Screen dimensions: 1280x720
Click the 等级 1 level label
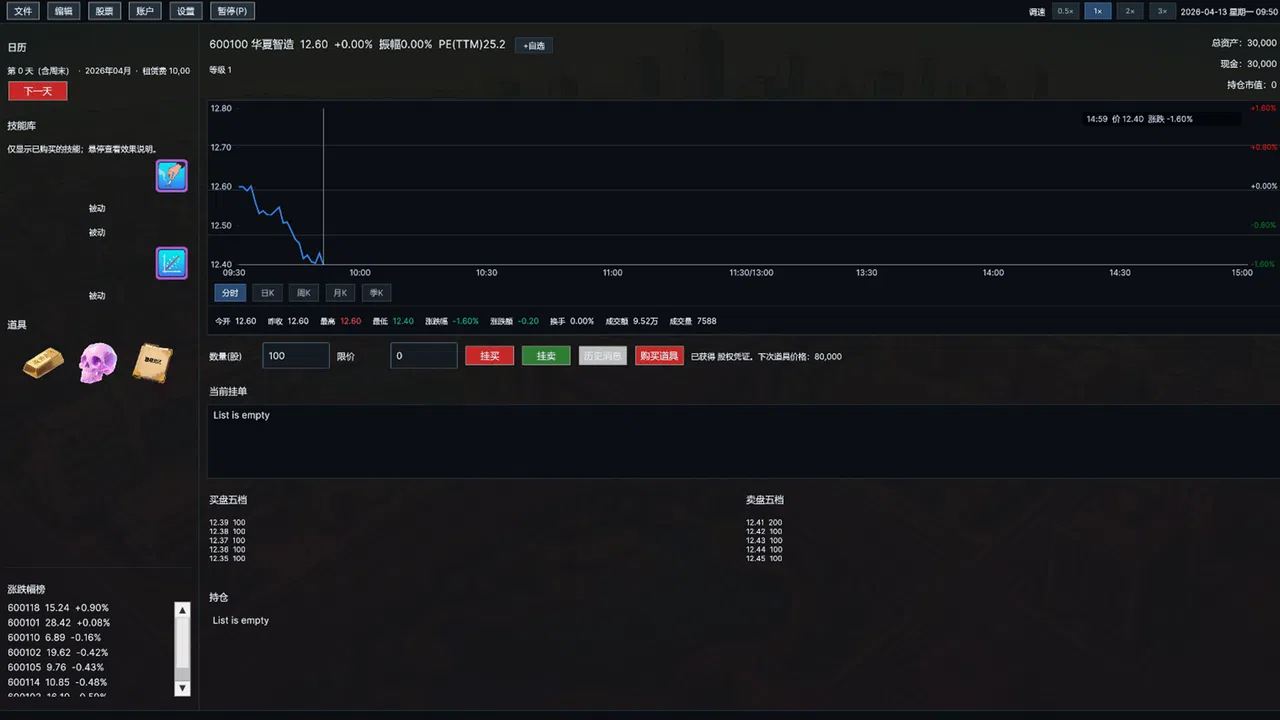click(x=220, y=70)
